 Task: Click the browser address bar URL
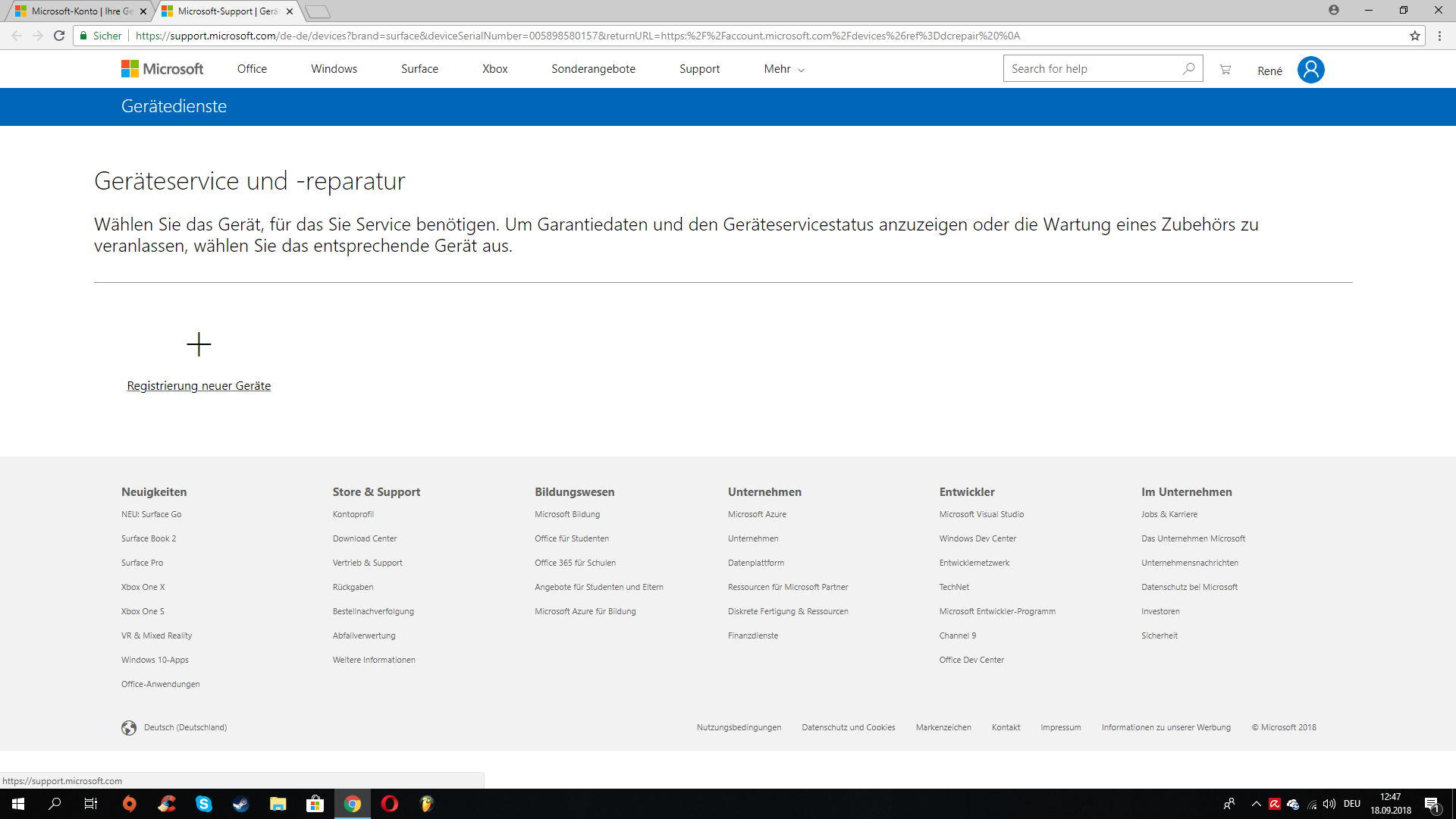578,36
